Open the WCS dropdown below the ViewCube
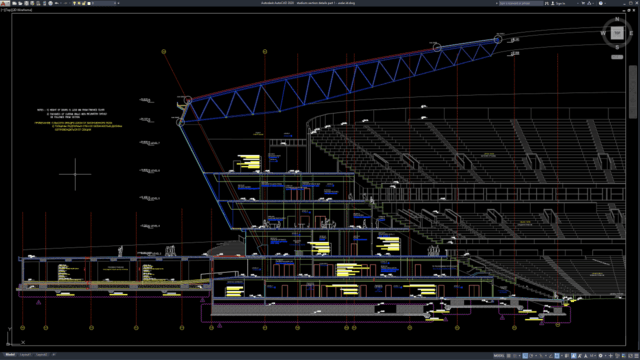640x360 pixels. (617, 57)
